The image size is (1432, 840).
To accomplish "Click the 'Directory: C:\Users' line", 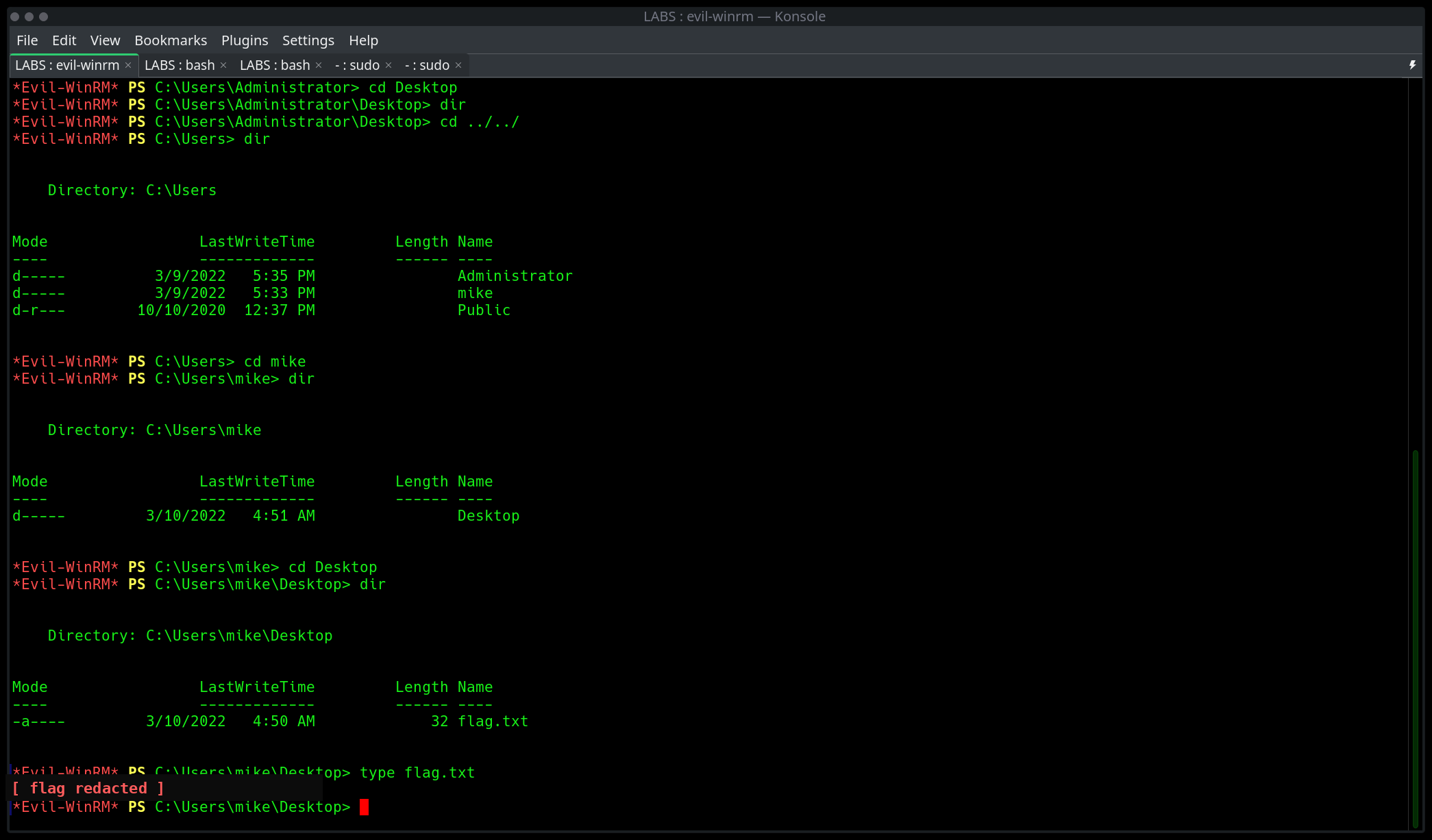I will (132, 190).
